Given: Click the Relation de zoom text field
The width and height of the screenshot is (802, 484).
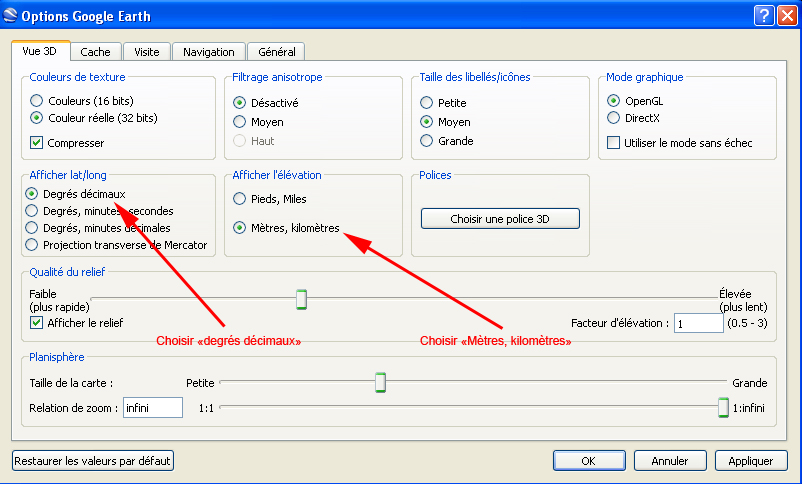Looking at the screenshot, I should [x=153, y=408].
